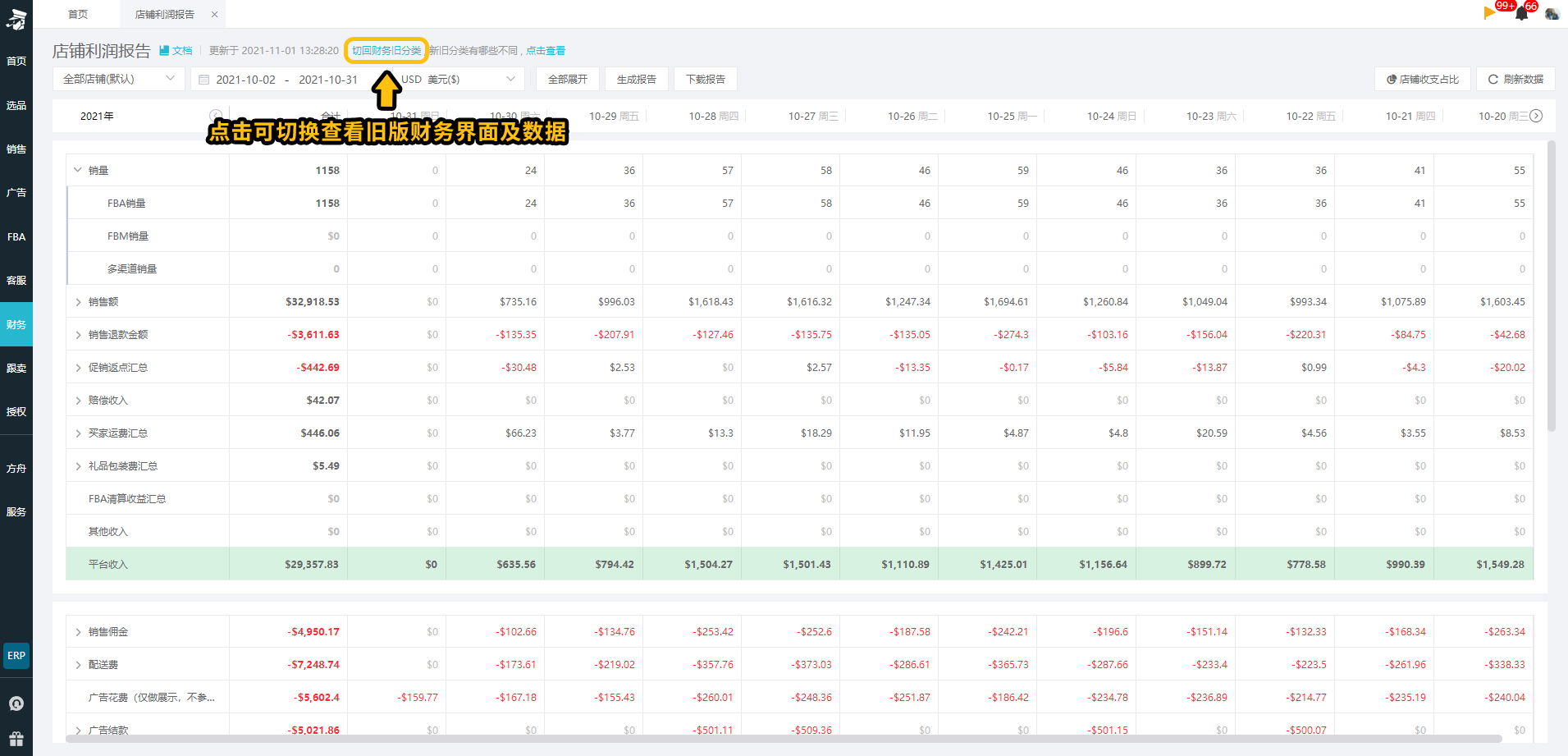
Task: Click the 平台收入 total $29,357.83
Action: (x=312, y=564)
